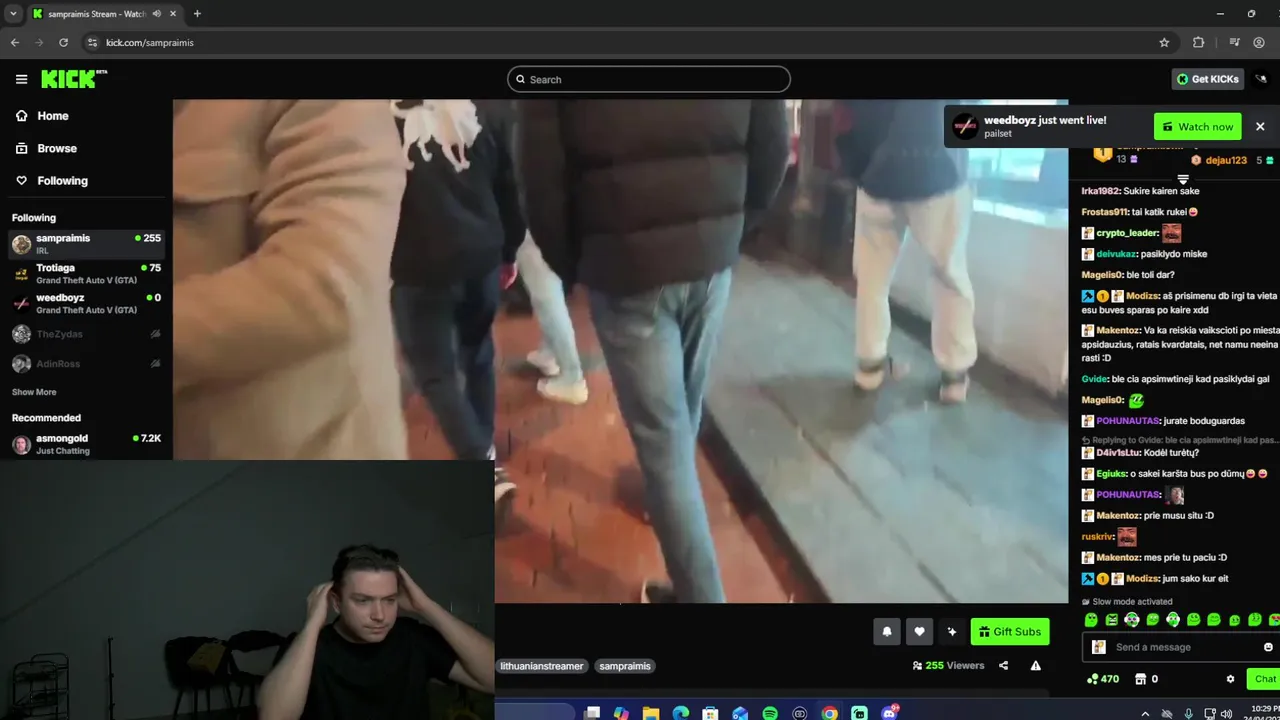Viewport: 1280px width, 720px height.
Task: Click the 470 channel points balance
Action: pos(1103,679)
